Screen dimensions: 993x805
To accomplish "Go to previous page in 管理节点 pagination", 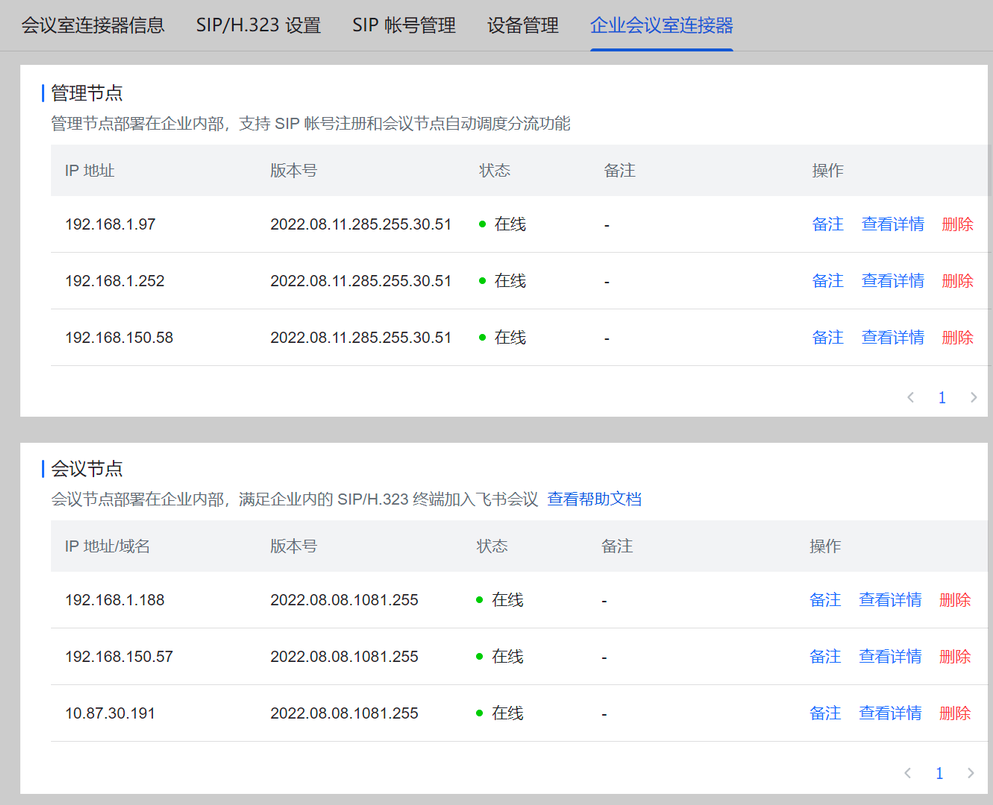I will (x=911, y=398).
